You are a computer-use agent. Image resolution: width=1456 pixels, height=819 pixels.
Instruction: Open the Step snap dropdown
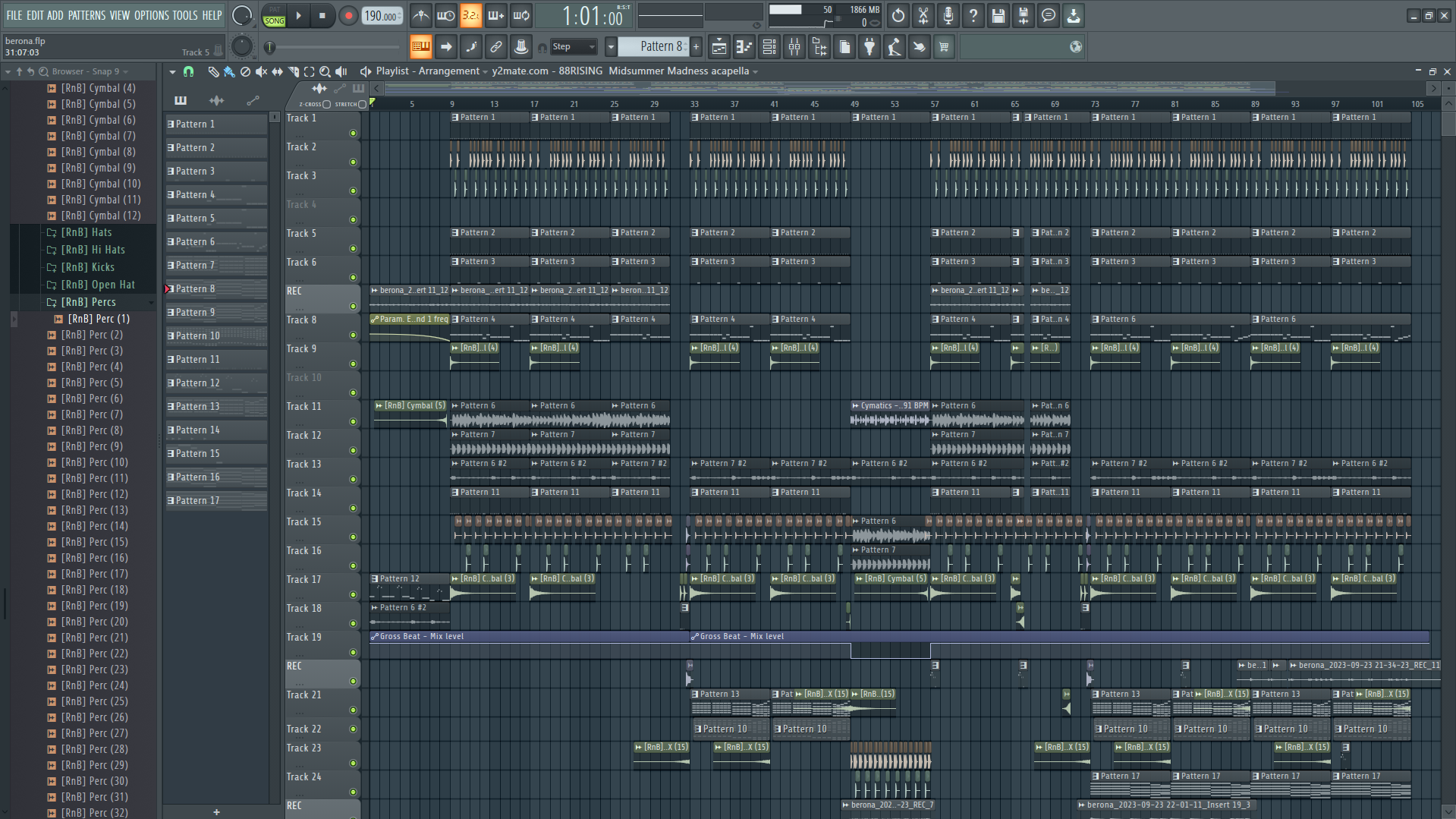coord(574,47)
